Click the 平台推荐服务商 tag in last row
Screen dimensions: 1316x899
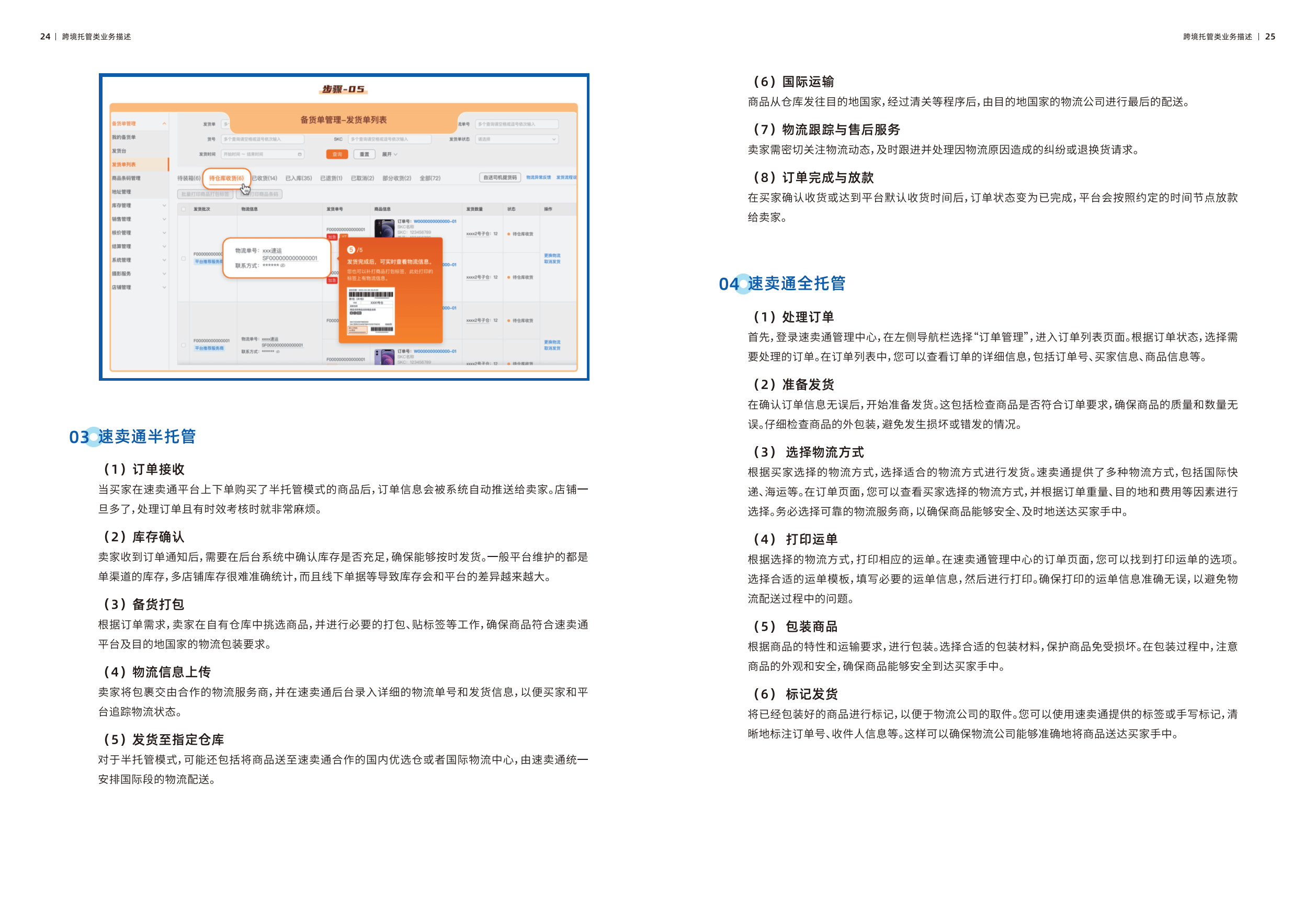[x=209, y=348]
